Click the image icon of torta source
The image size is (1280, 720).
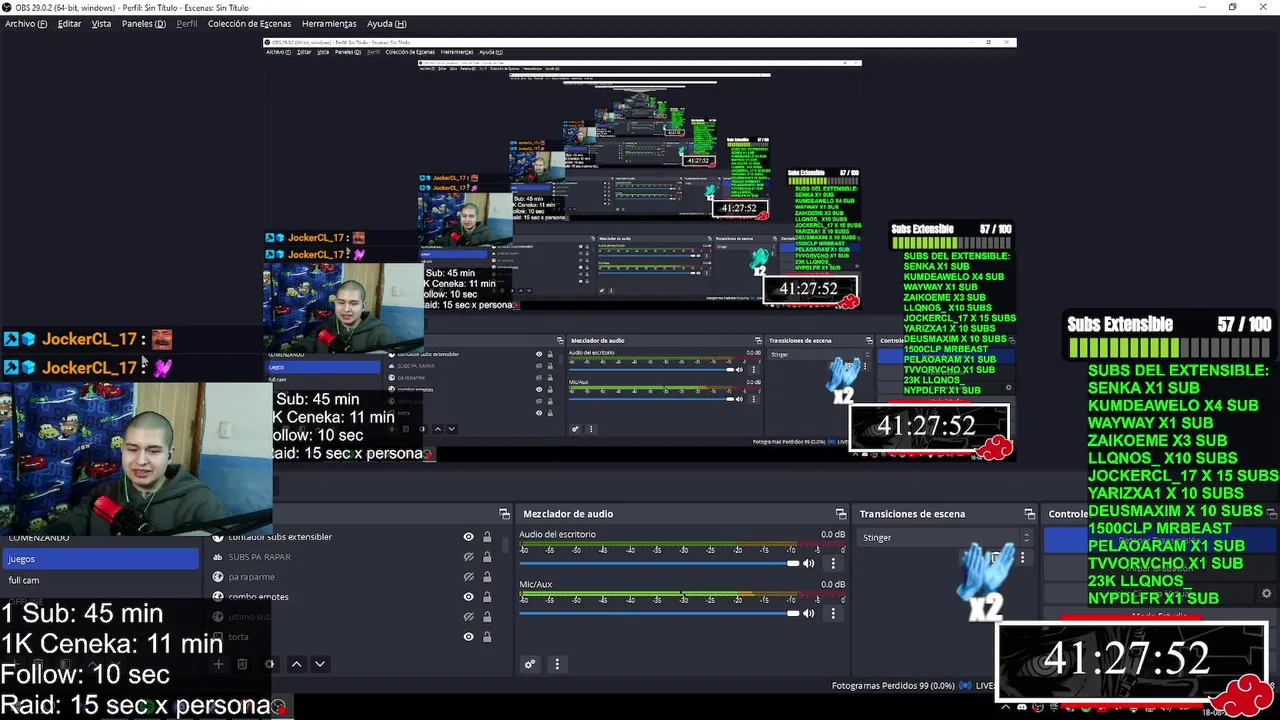[217, 637]
